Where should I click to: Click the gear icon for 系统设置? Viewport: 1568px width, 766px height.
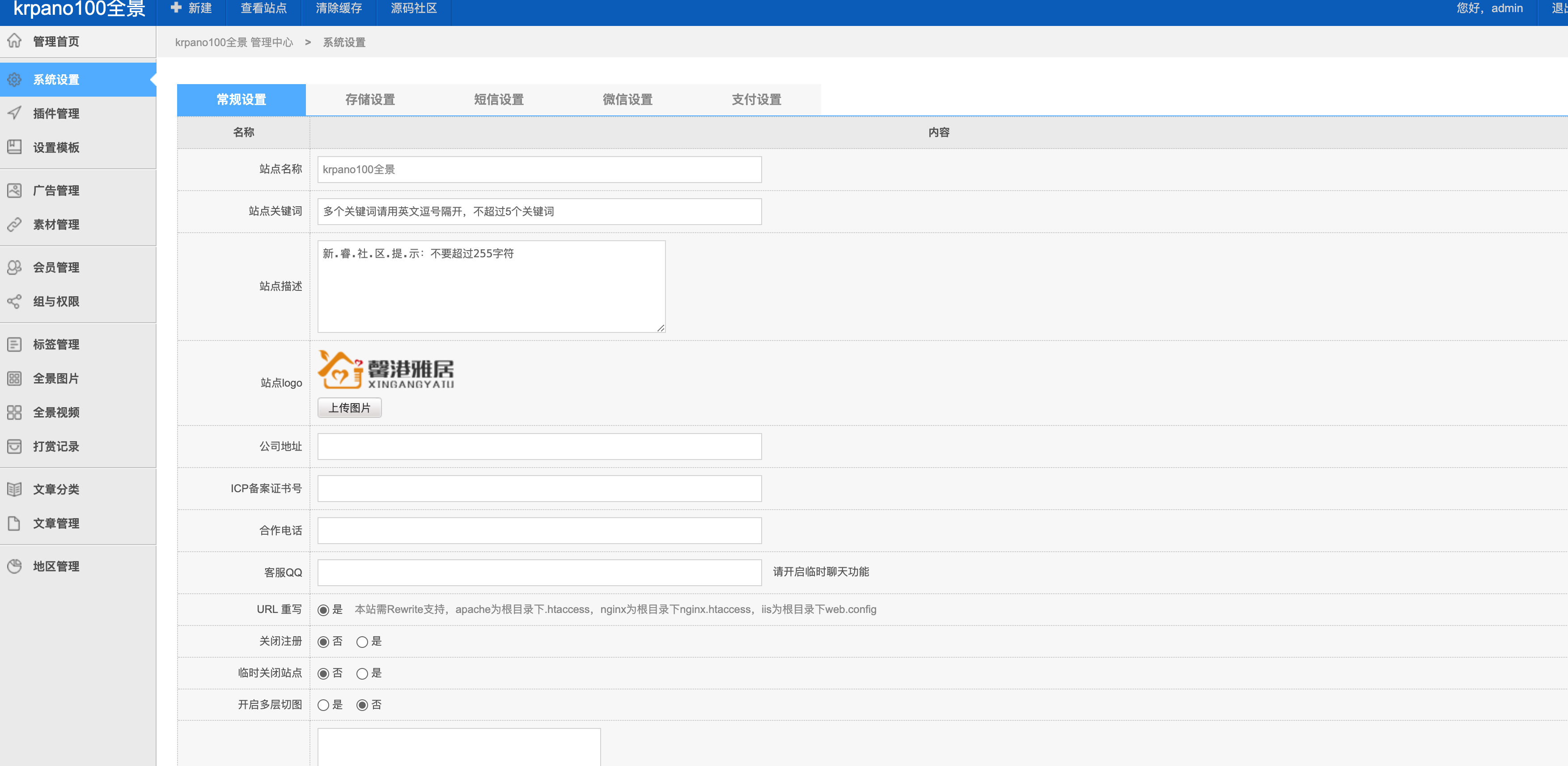[x=15, y=79]
